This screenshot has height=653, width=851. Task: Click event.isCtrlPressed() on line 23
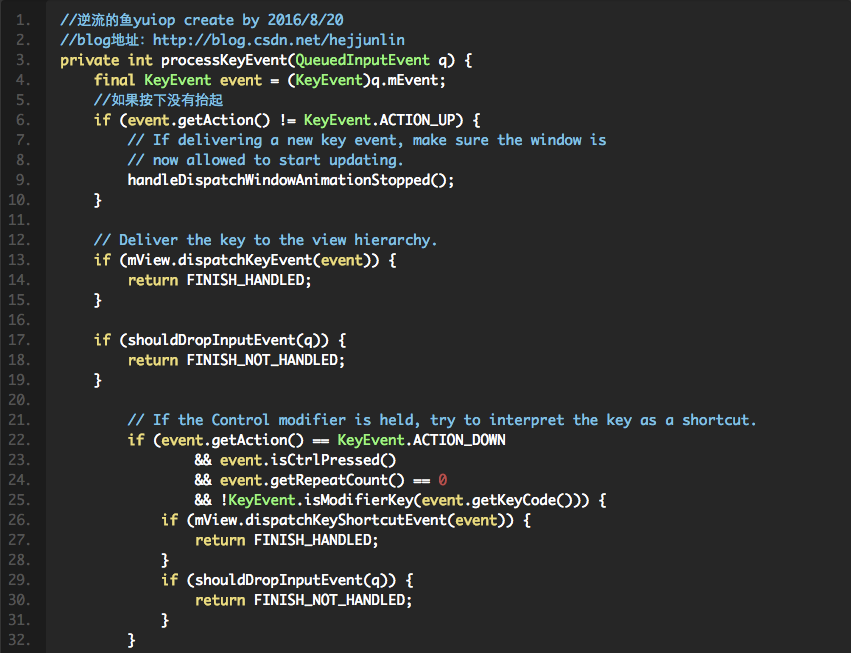pos(308,460)
